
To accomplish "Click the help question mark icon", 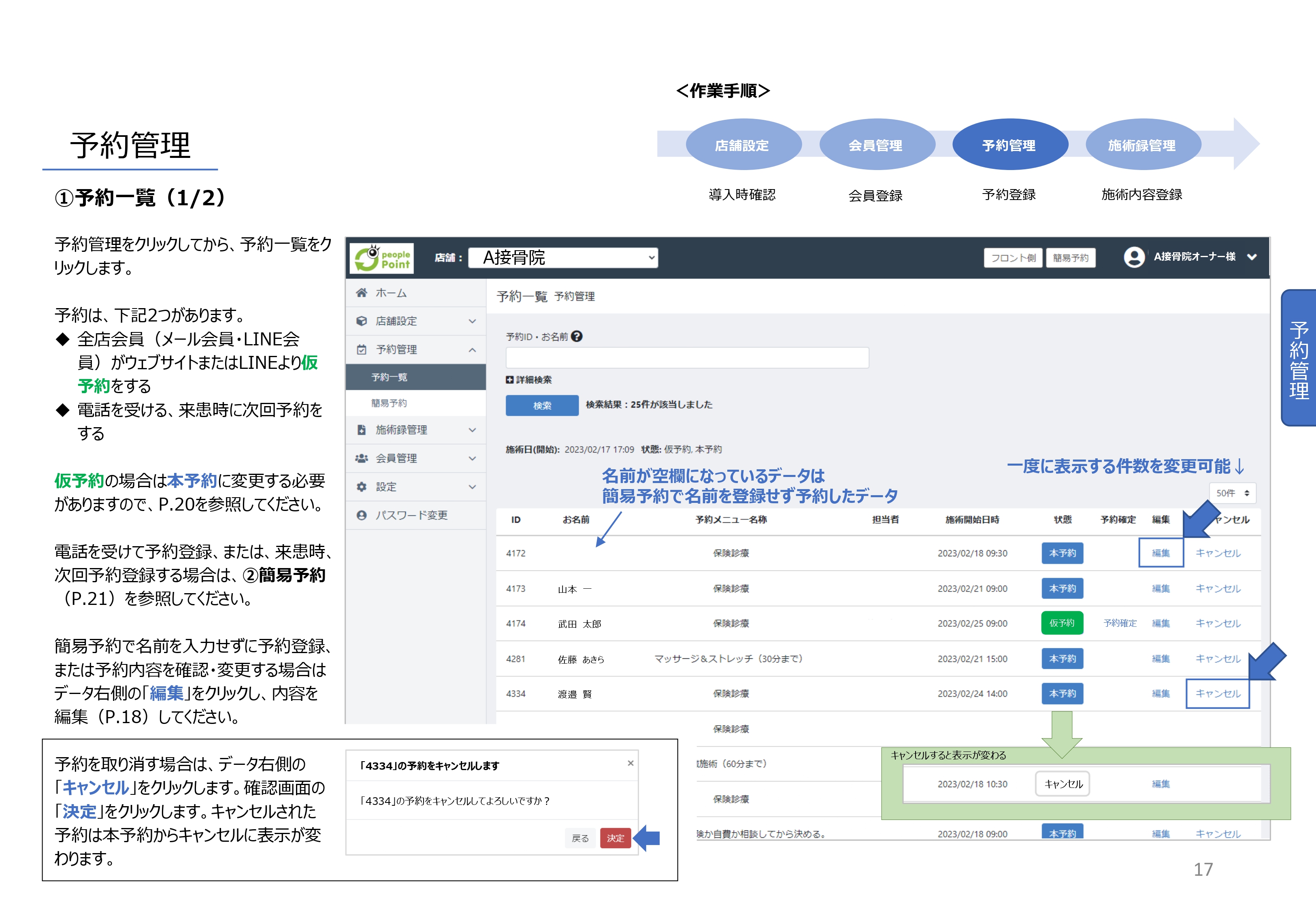I will coord(577,336).
